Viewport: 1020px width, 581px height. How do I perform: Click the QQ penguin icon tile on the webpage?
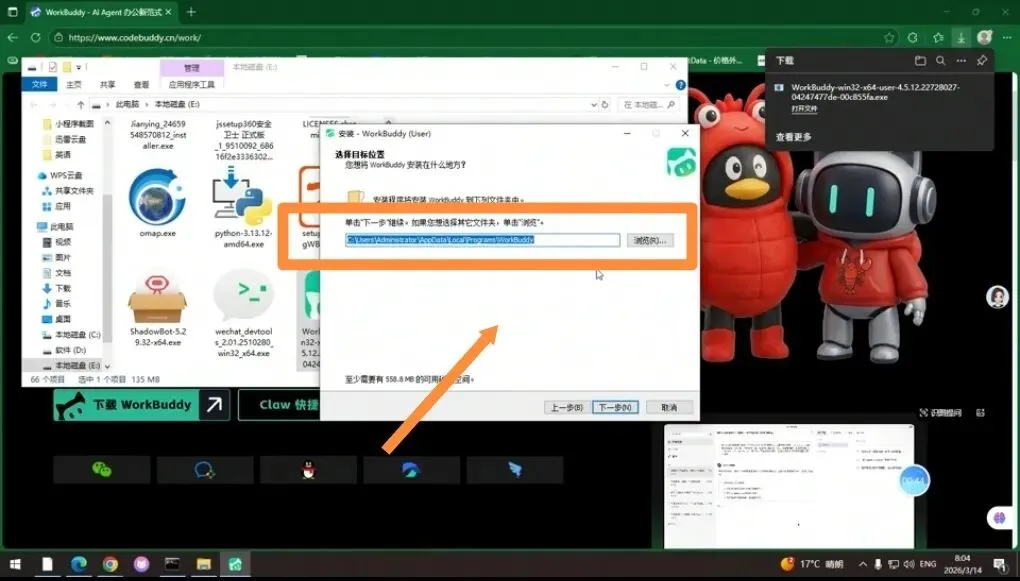[308, 470]
